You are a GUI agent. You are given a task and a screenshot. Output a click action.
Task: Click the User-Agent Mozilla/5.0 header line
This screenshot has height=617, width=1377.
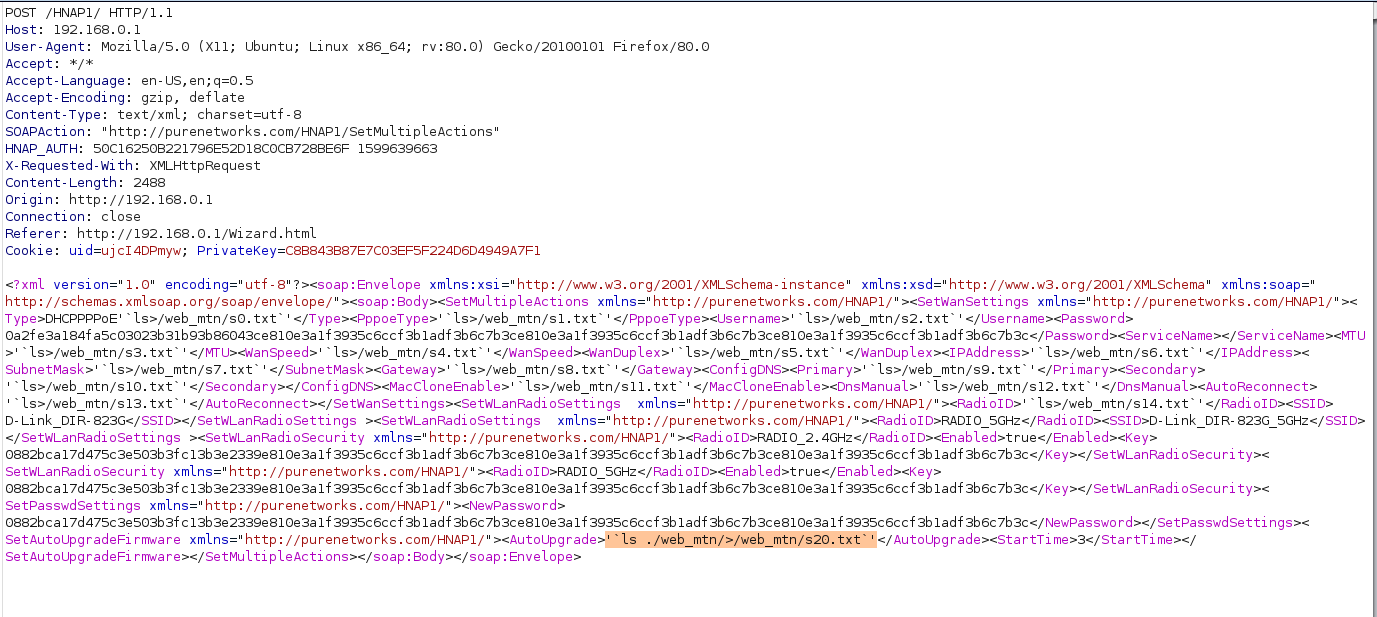[x=357, y=46]
